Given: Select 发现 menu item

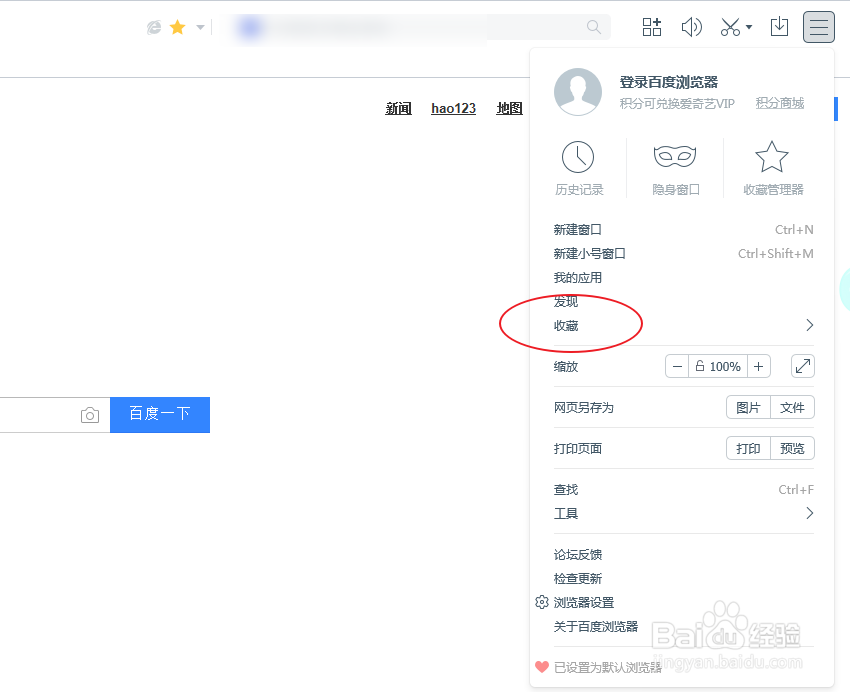Looking at the screenshot, I should click(683, 301).
